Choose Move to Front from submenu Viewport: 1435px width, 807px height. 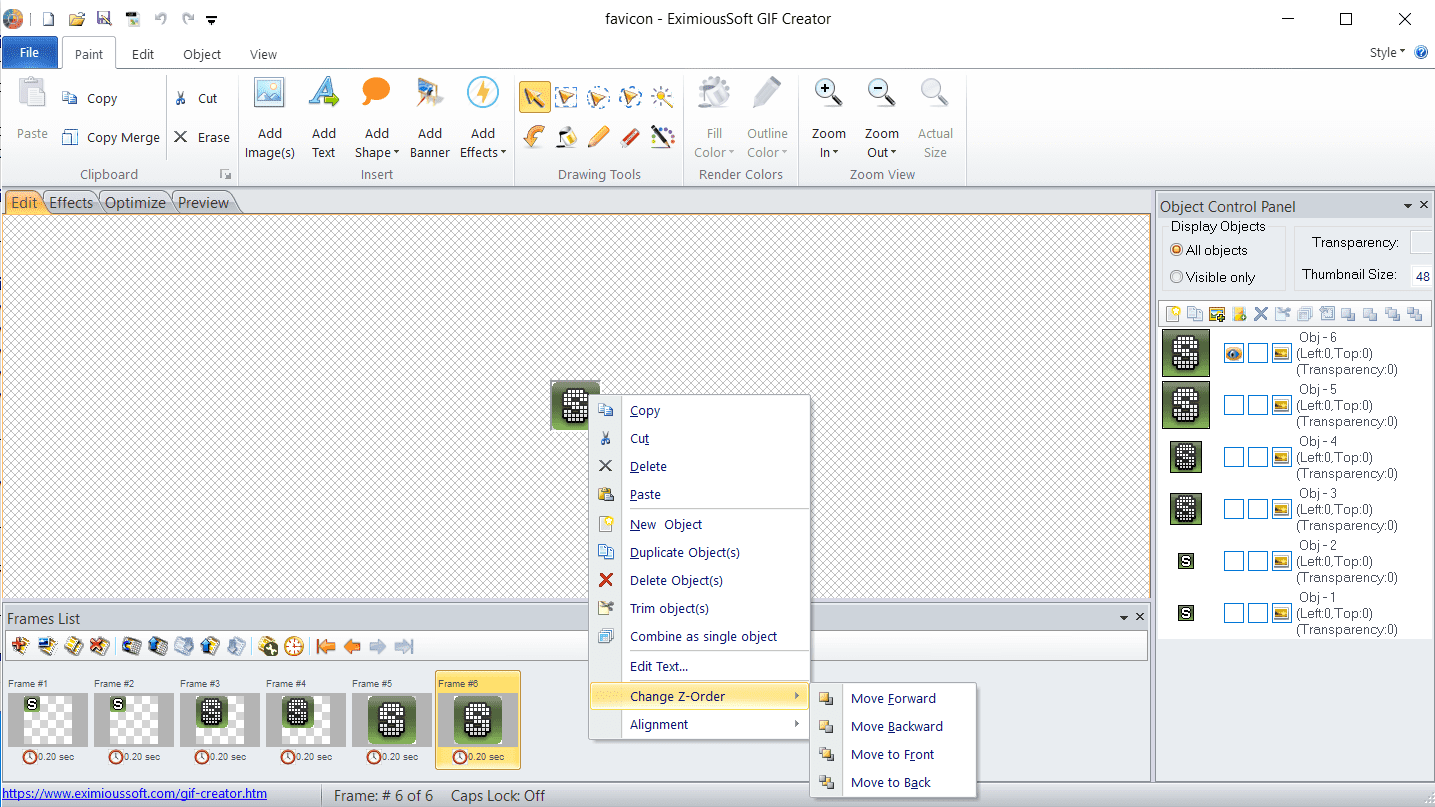892,755
